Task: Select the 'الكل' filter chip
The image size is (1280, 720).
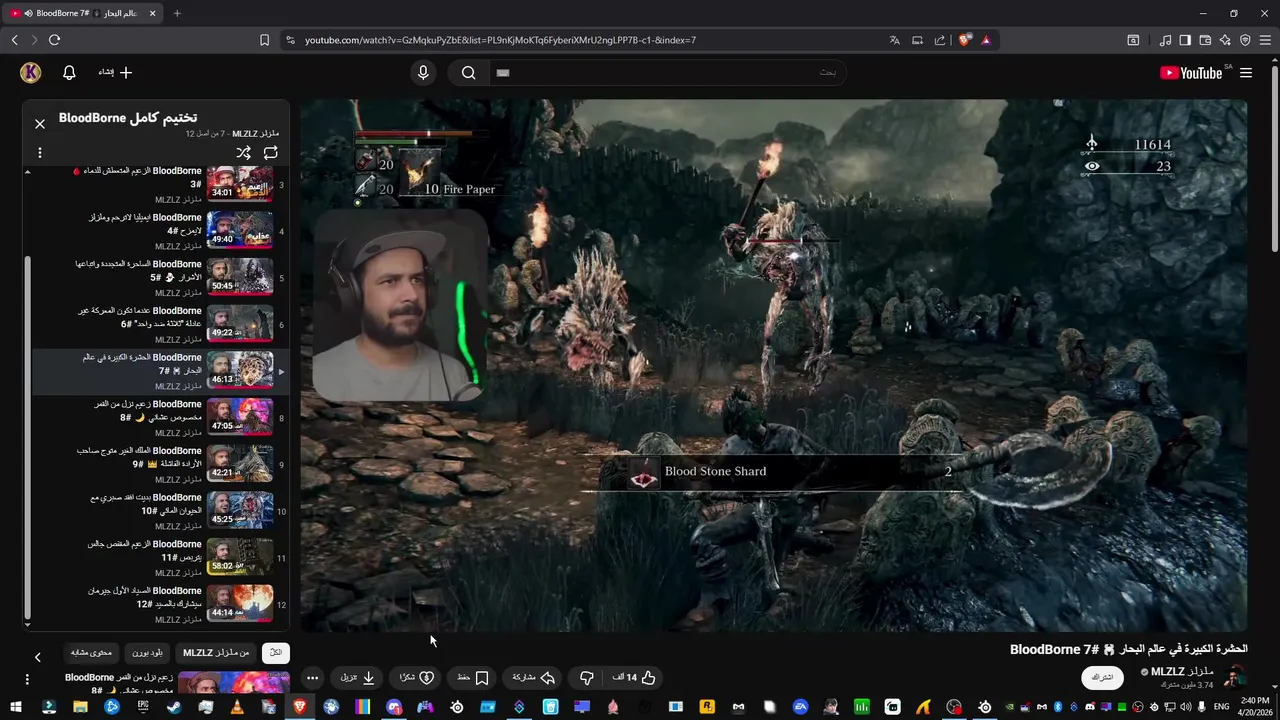Action: tap(276, 653)
